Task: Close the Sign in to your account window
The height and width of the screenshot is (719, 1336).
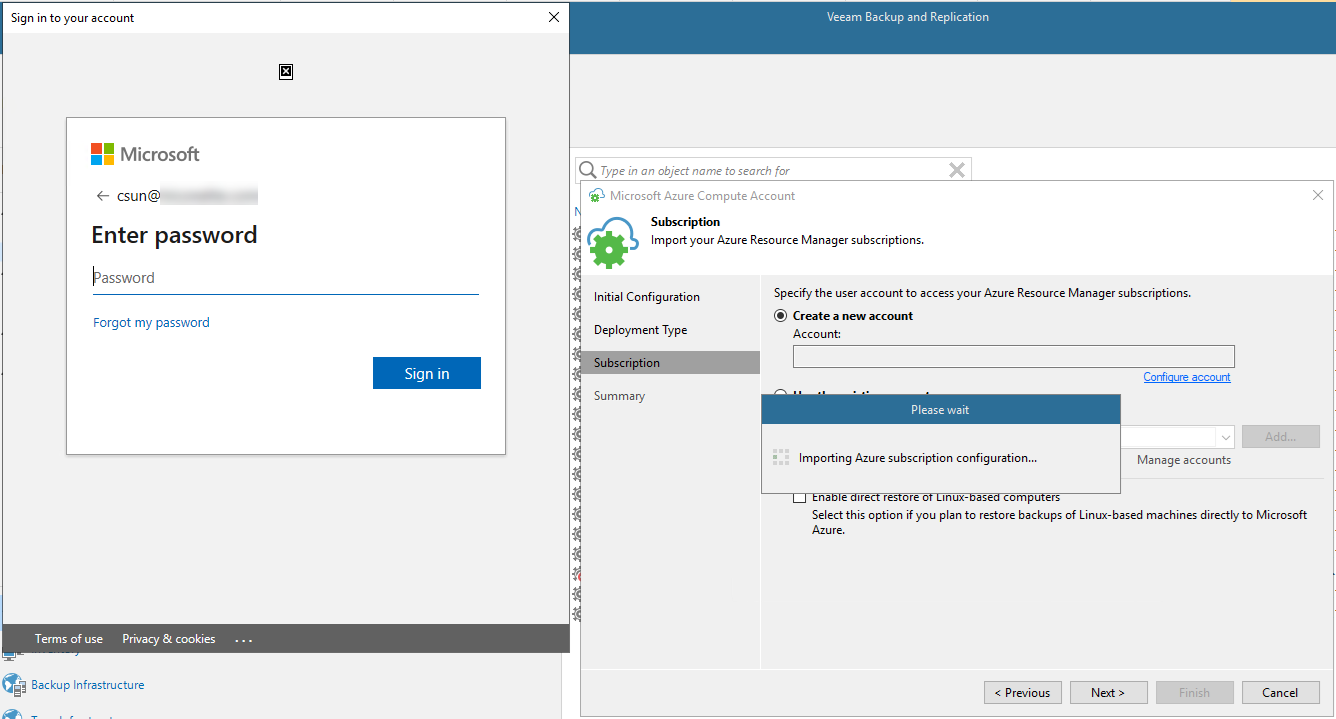Action: click(555, 17)
